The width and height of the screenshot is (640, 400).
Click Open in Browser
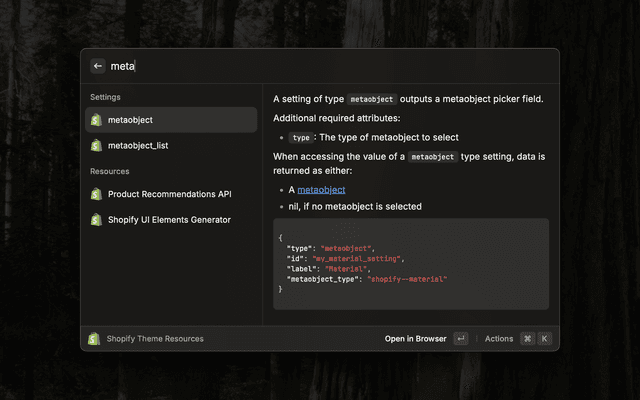[415, 339]
